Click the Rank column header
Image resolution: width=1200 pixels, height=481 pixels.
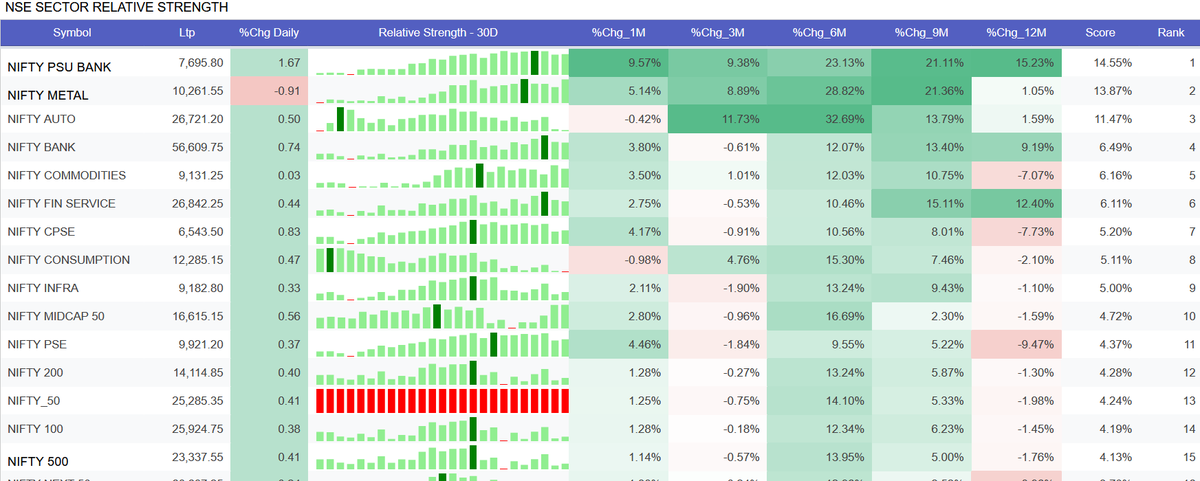[x=1170, y=32]
